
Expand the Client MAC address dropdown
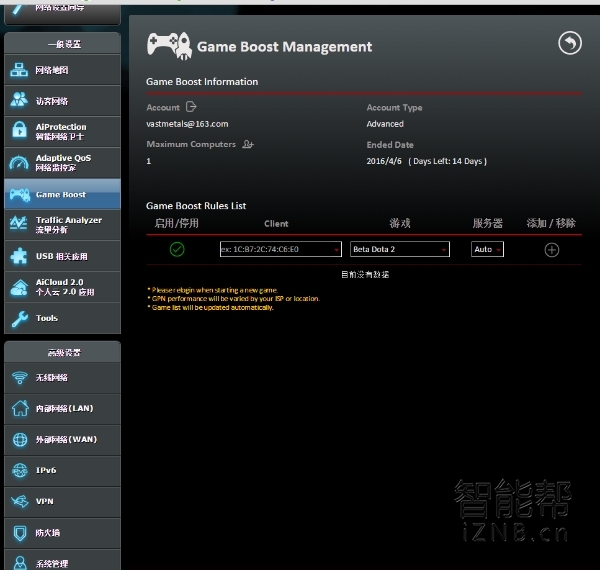pos(335,250)
